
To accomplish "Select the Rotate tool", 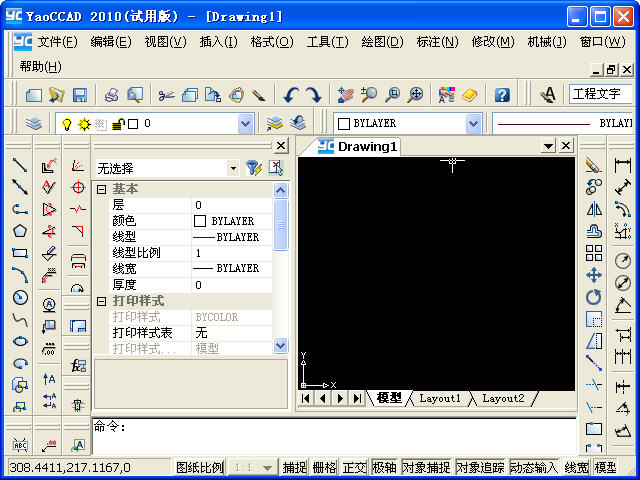I will [594, 297].
